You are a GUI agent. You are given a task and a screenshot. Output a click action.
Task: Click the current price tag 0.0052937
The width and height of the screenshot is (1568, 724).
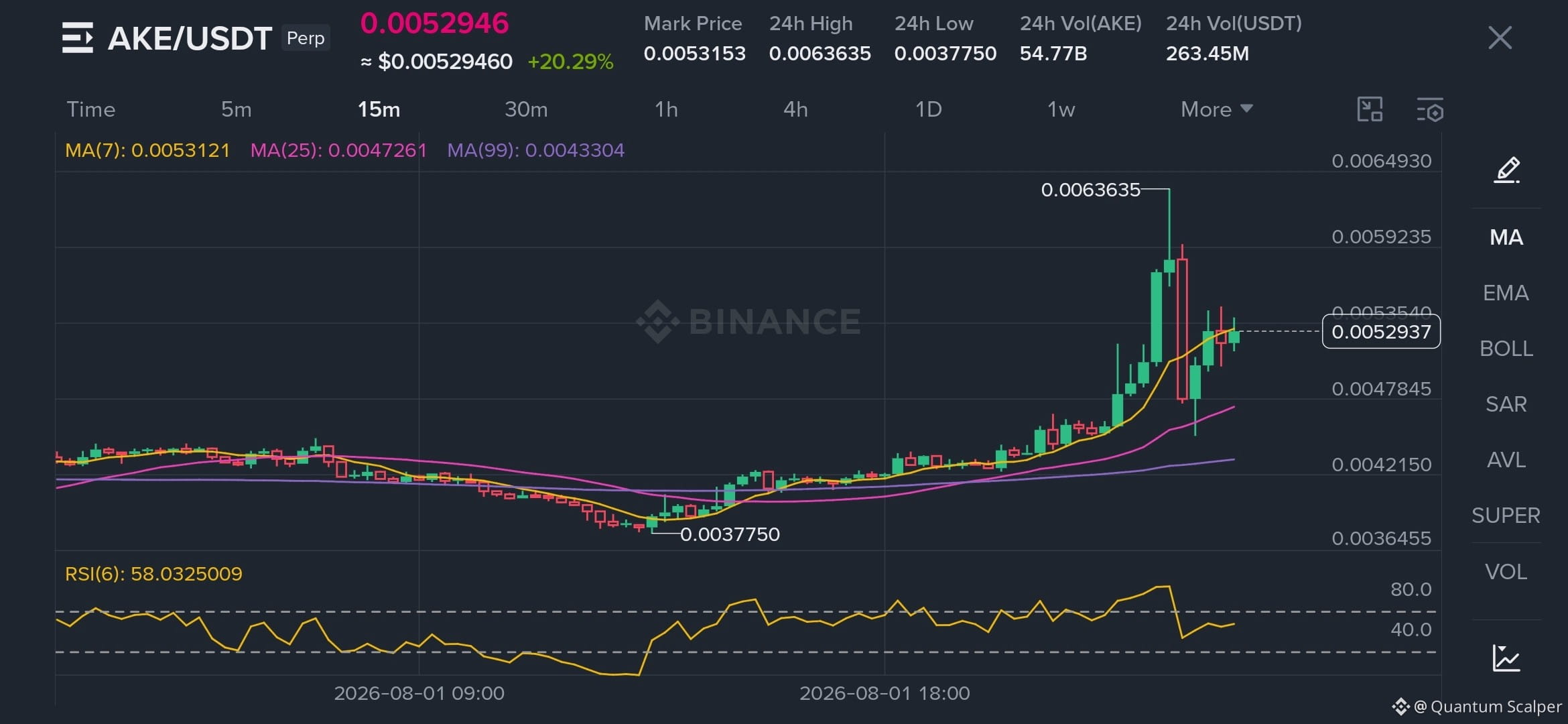click(x=1381, y=332)
